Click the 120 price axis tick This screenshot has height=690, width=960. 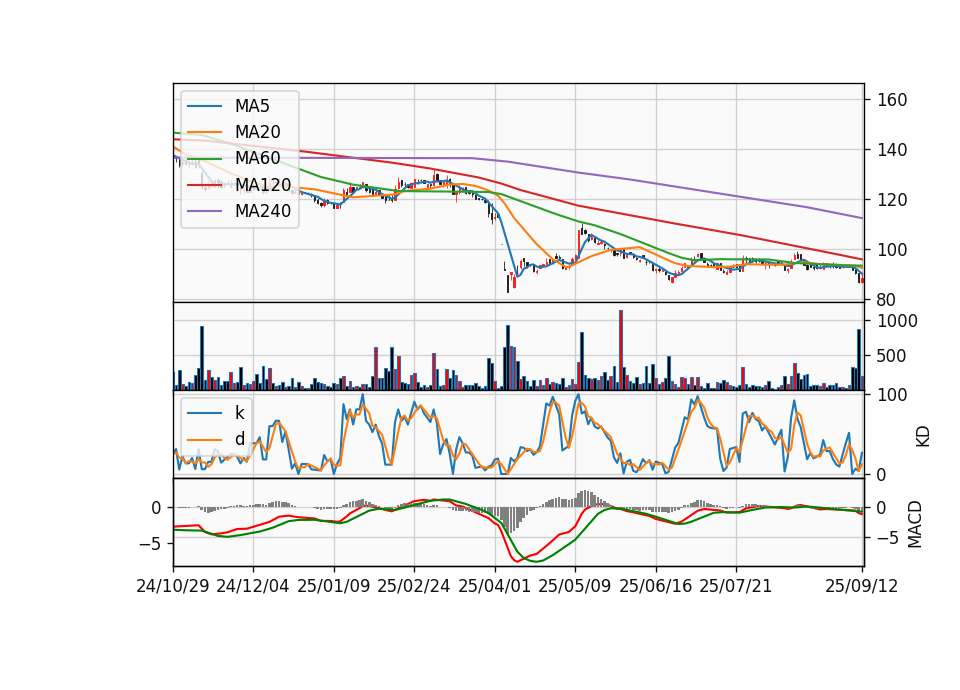(x=892, y=200)
